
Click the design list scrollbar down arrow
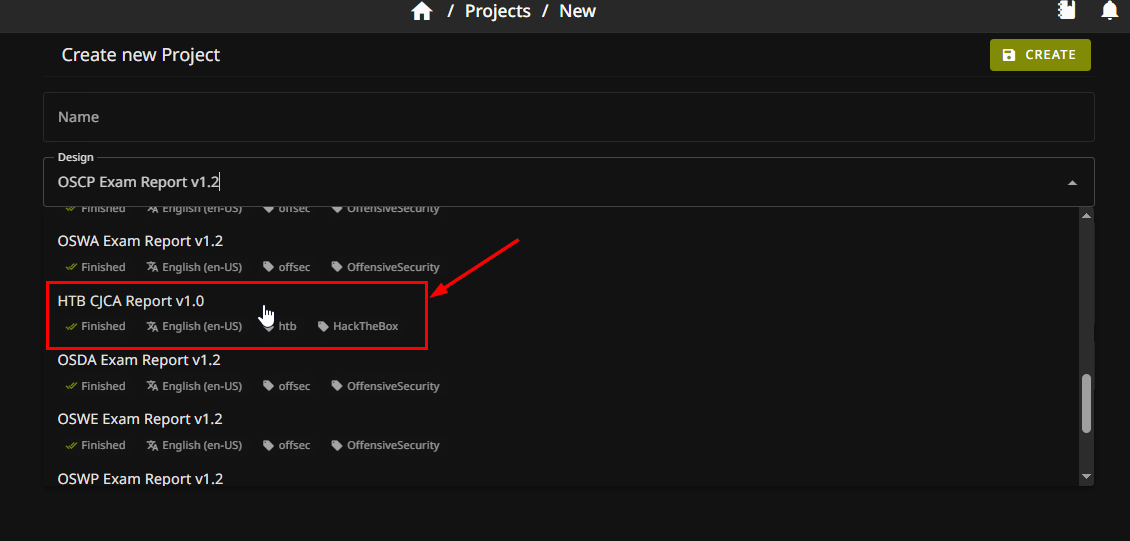[x=1087, y=476]
